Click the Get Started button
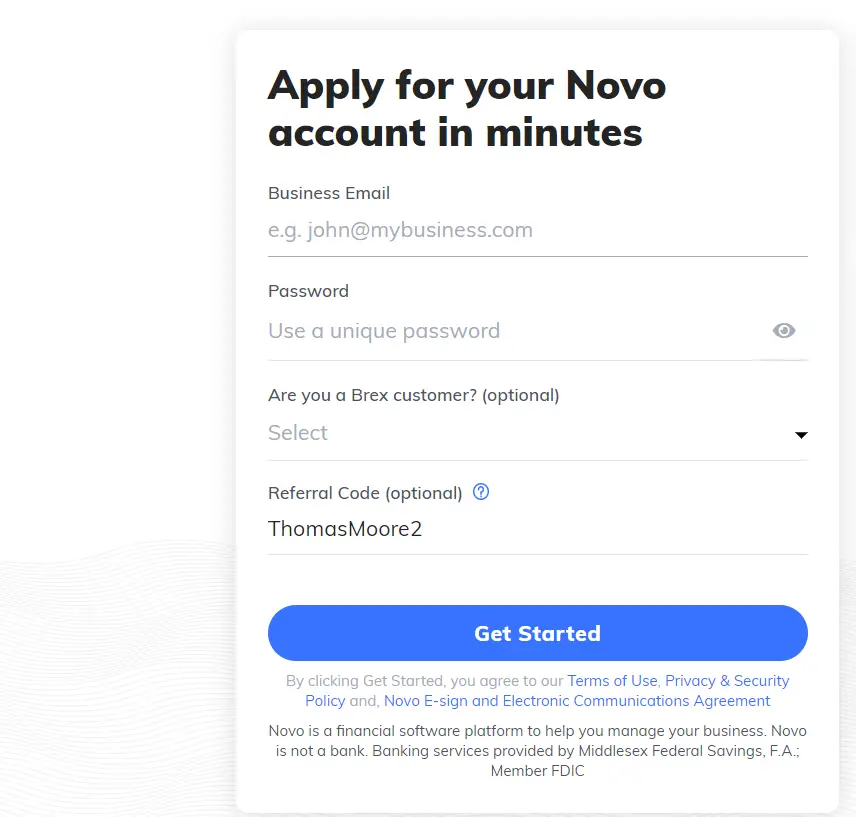 538,633
